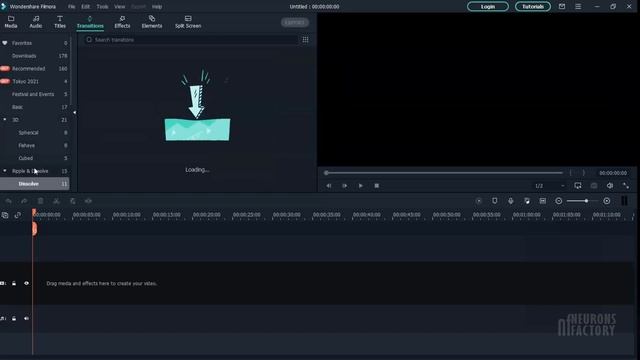Viewport: 640px width, 360px height.
Task: Select the Basic category
Action: [x=35, y=107]
